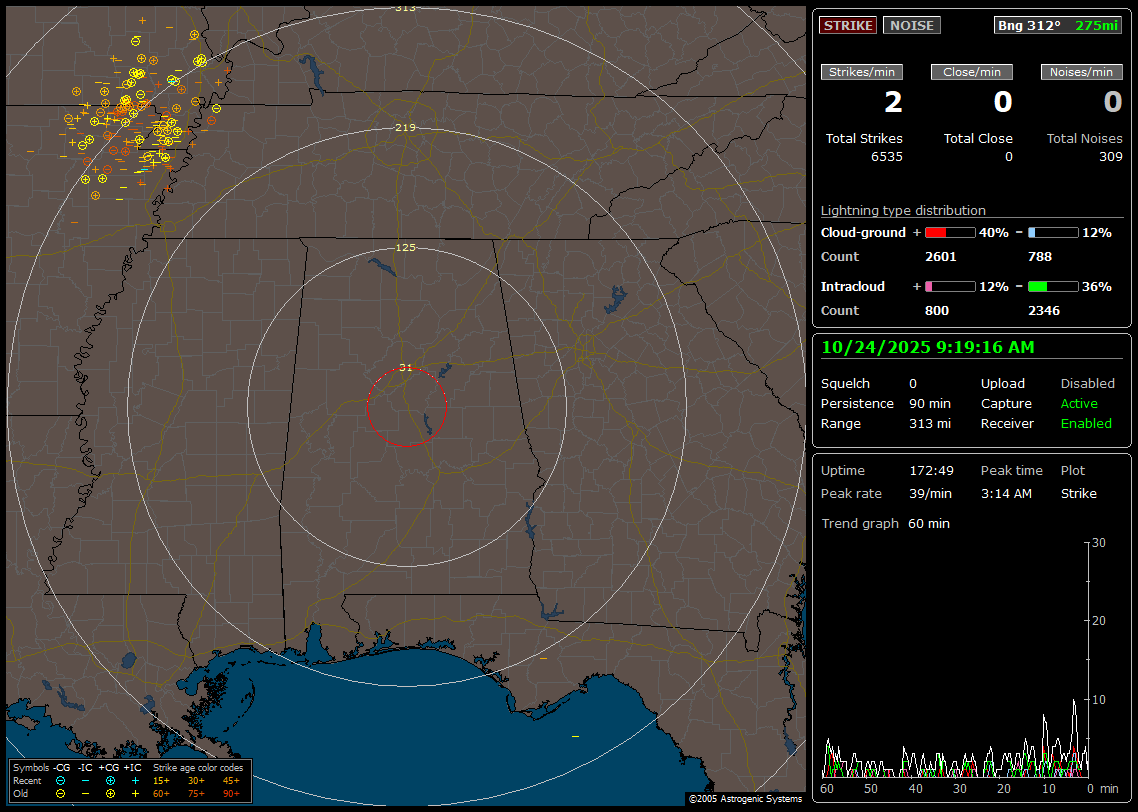This screenshot has height=812, width=1138.
Task: Click the old -IC yellow dash symbol
Action: click(x=85, y=793)
